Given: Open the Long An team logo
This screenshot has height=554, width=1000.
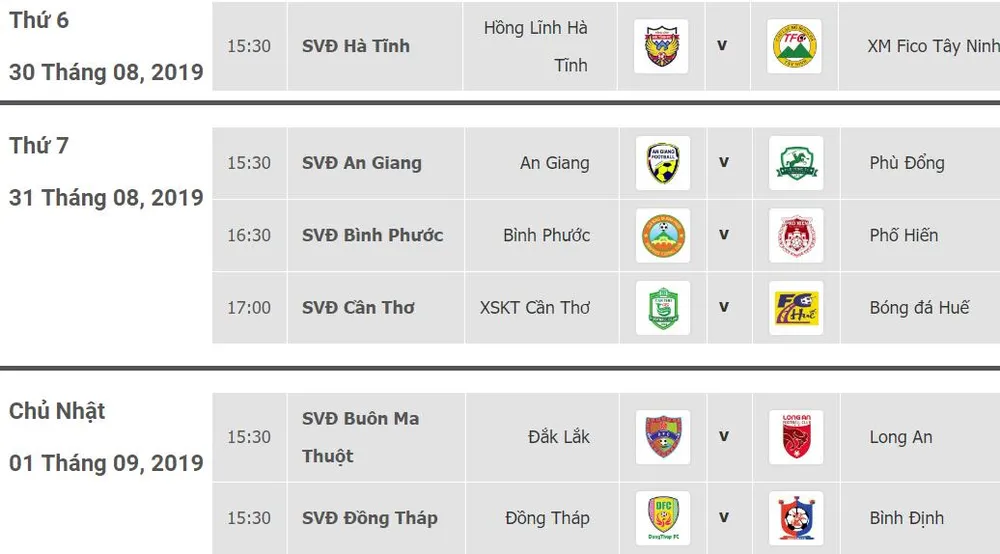Looking at the screenshot, I should 796,437.
